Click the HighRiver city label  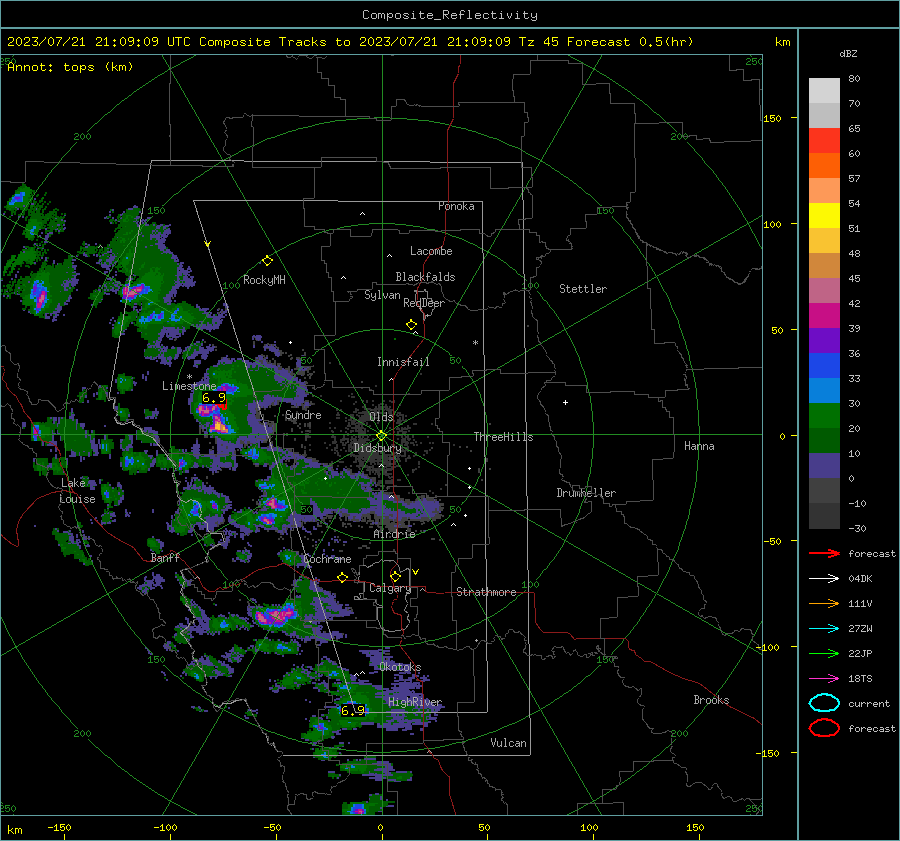(x=414, y=702)
